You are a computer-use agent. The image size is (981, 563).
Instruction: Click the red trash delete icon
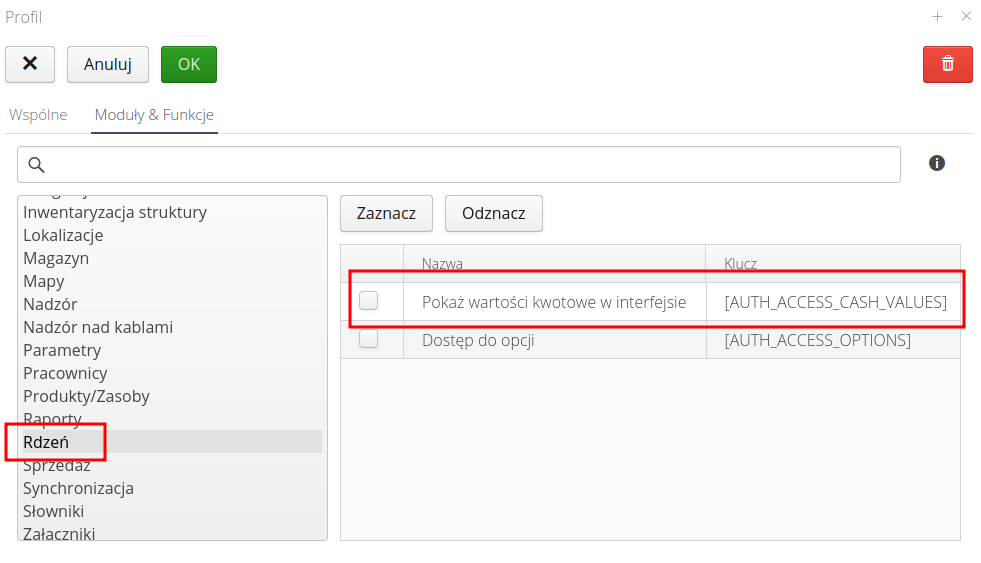tap(947, 64)
